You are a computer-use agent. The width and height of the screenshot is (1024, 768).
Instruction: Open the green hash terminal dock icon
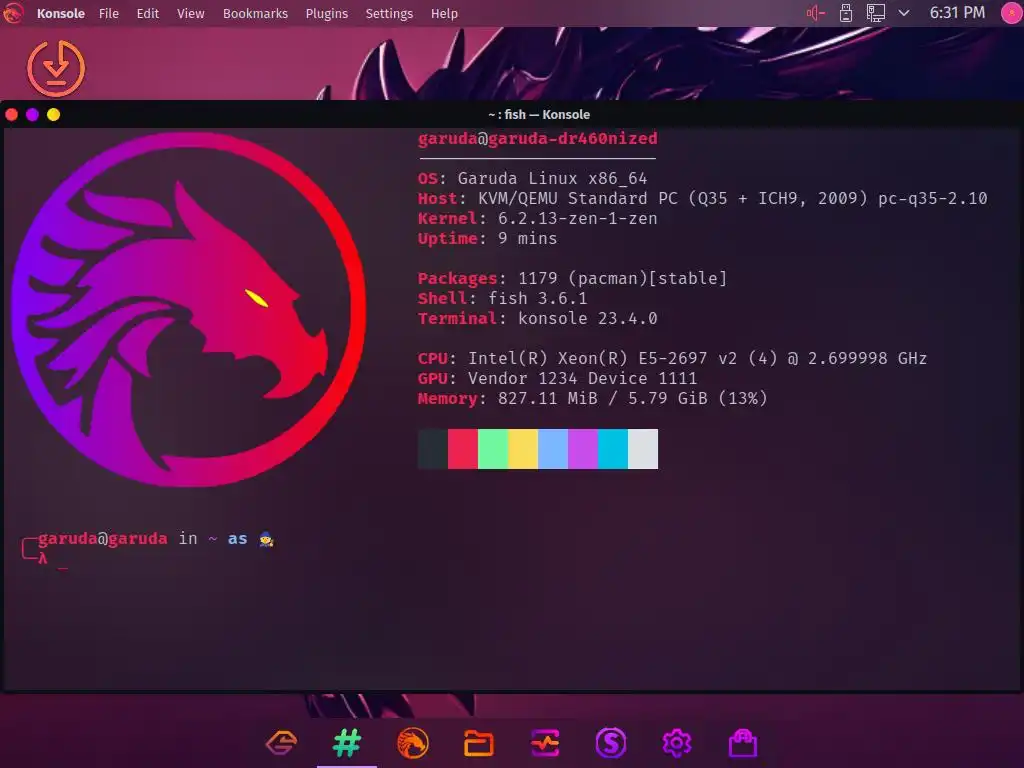(x=347, y=743)
